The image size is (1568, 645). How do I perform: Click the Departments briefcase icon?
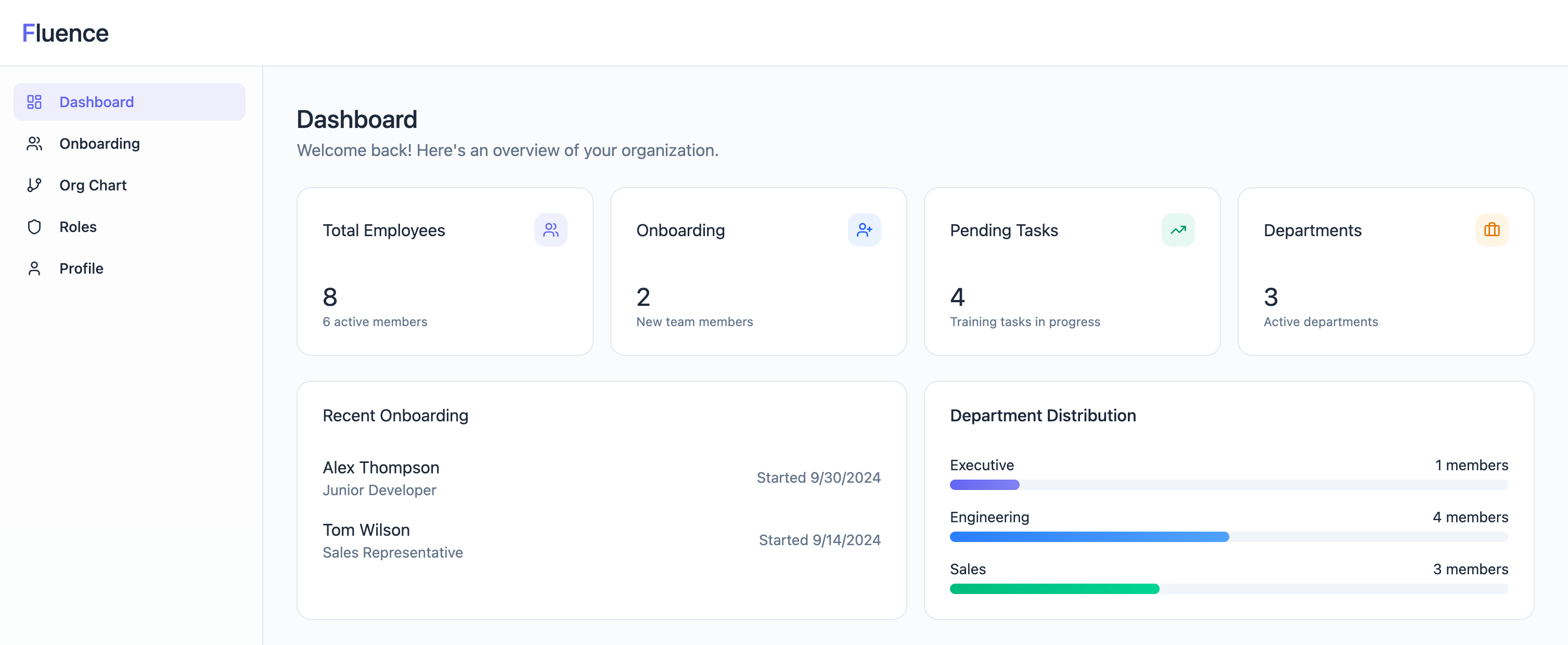coord(1492,230)
